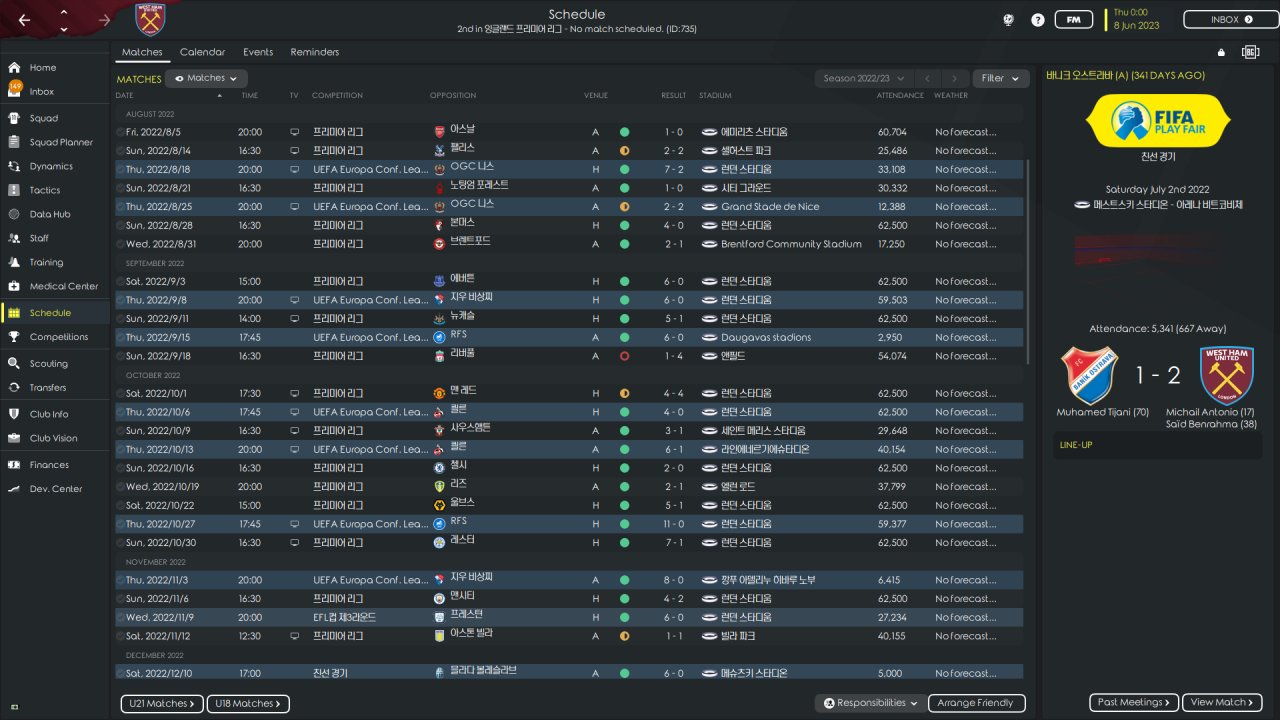The image size is (1280, 720).
Task: Open the Filter dropdown
Action: 1000,78
